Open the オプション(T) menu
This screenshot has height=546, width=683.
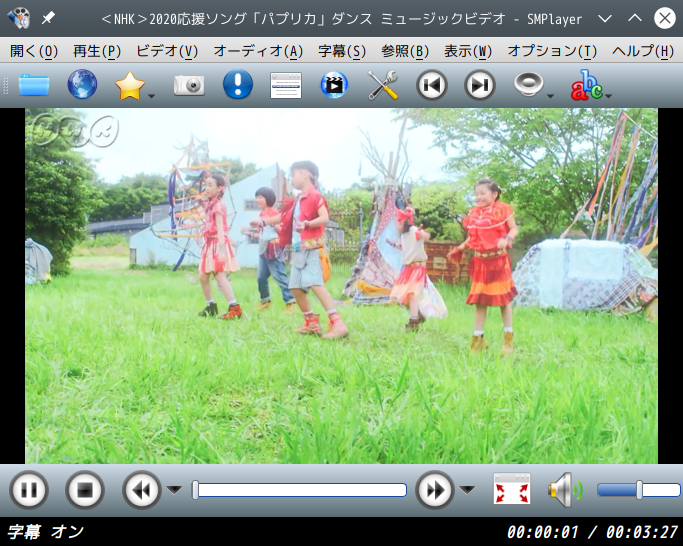coord(552,51)
